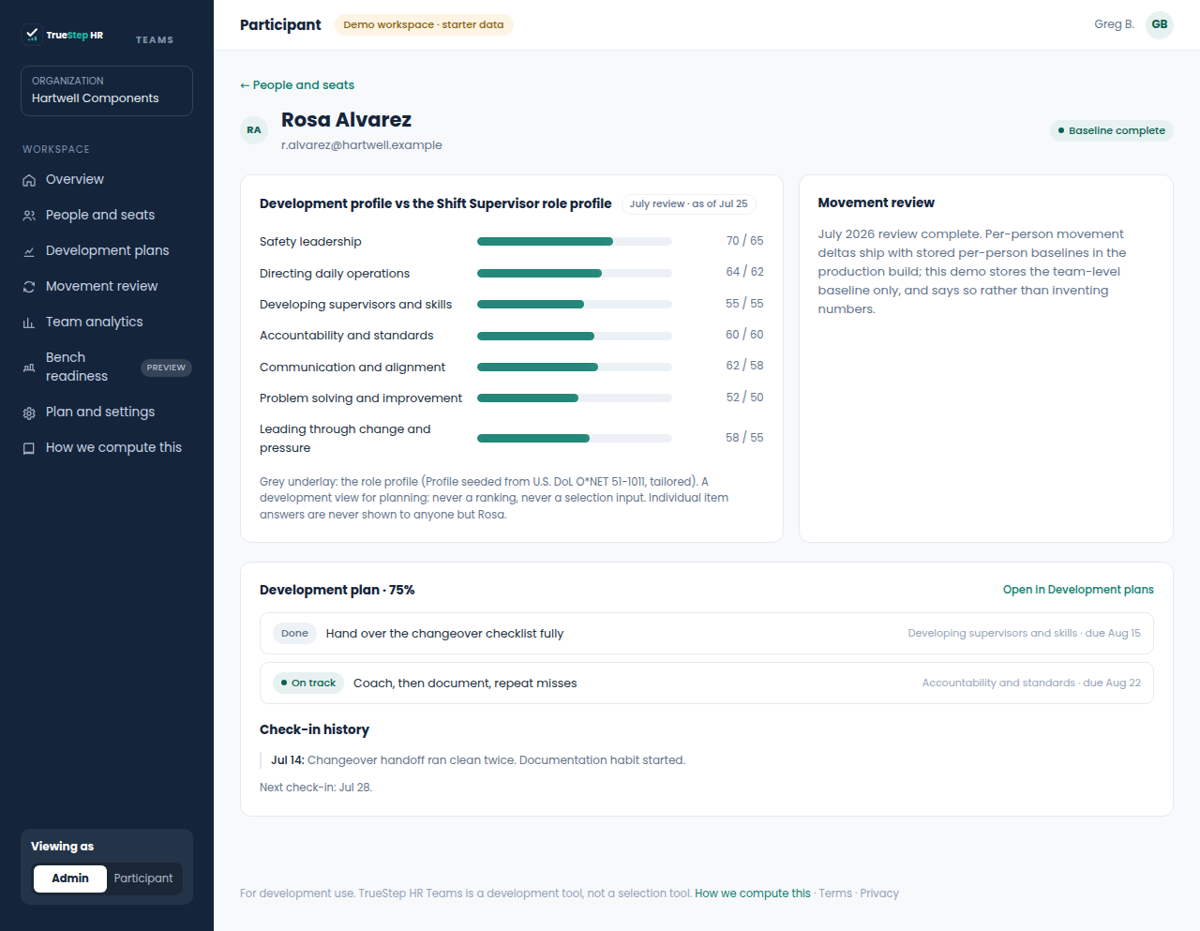This screenshot has height=931, width=1200.
Task: Open the Hand over changeover checklist item
Action: click(706, 633)
